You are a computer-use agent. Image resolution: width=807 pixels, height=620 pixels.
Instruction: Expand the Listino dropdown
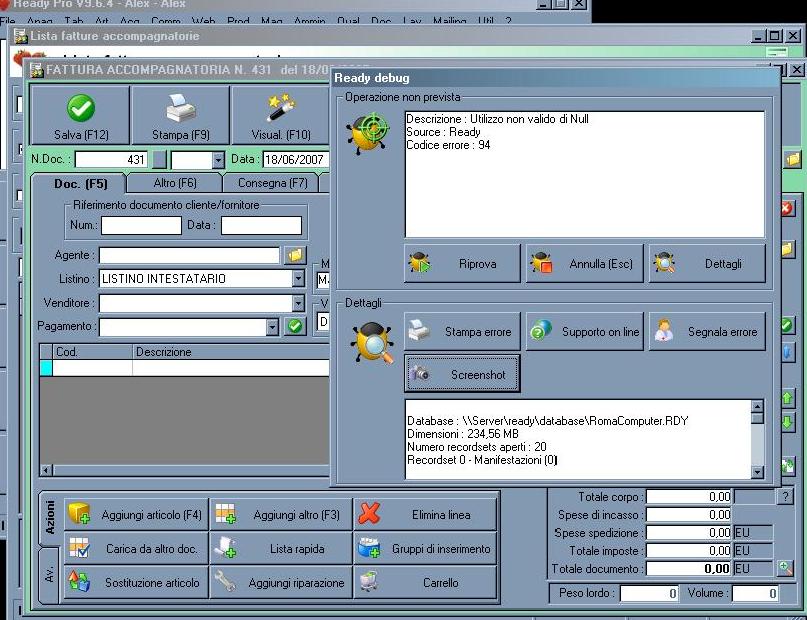pos(298,278)
